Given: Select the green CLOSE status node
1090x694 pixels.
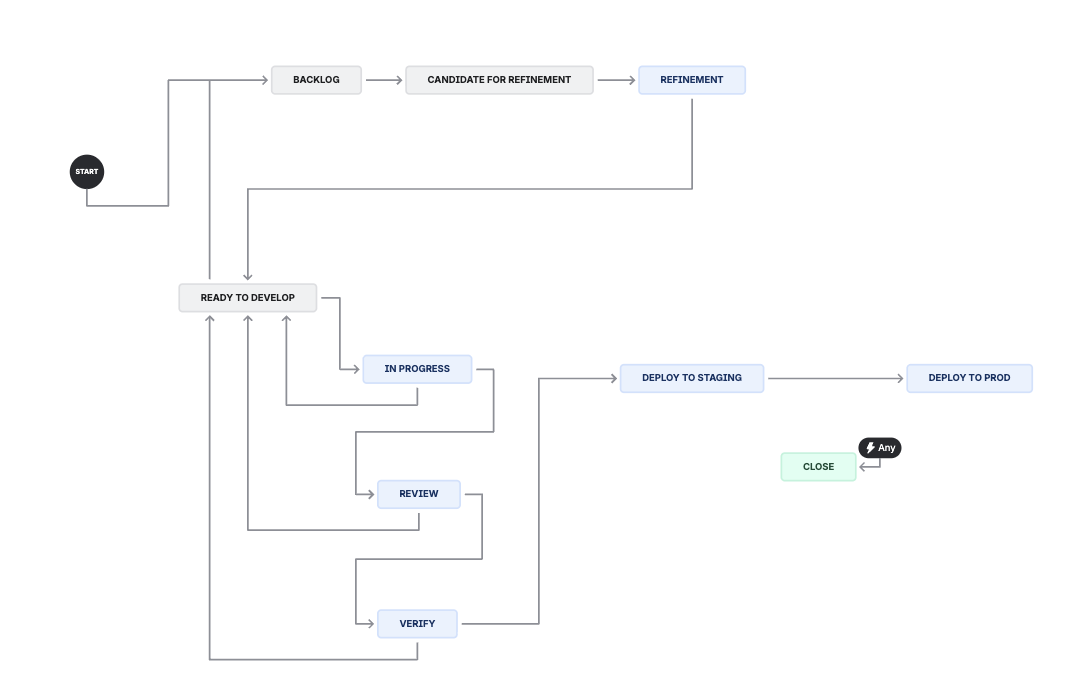Looking at the screenshot, I should [818, 467].
